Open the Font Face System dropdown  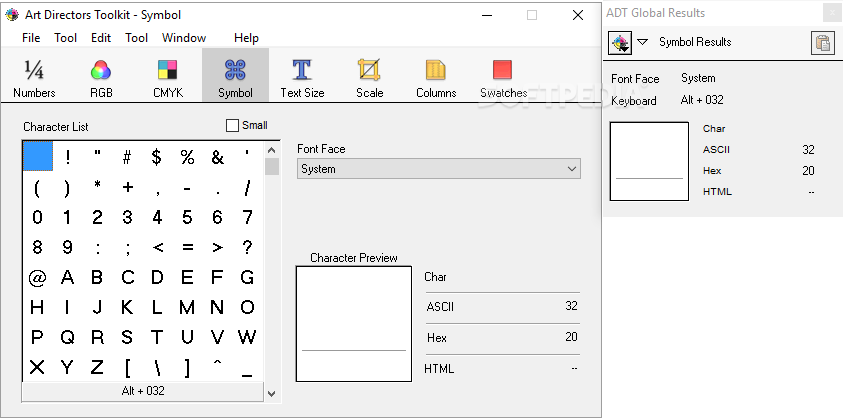[x=439, y=169]
